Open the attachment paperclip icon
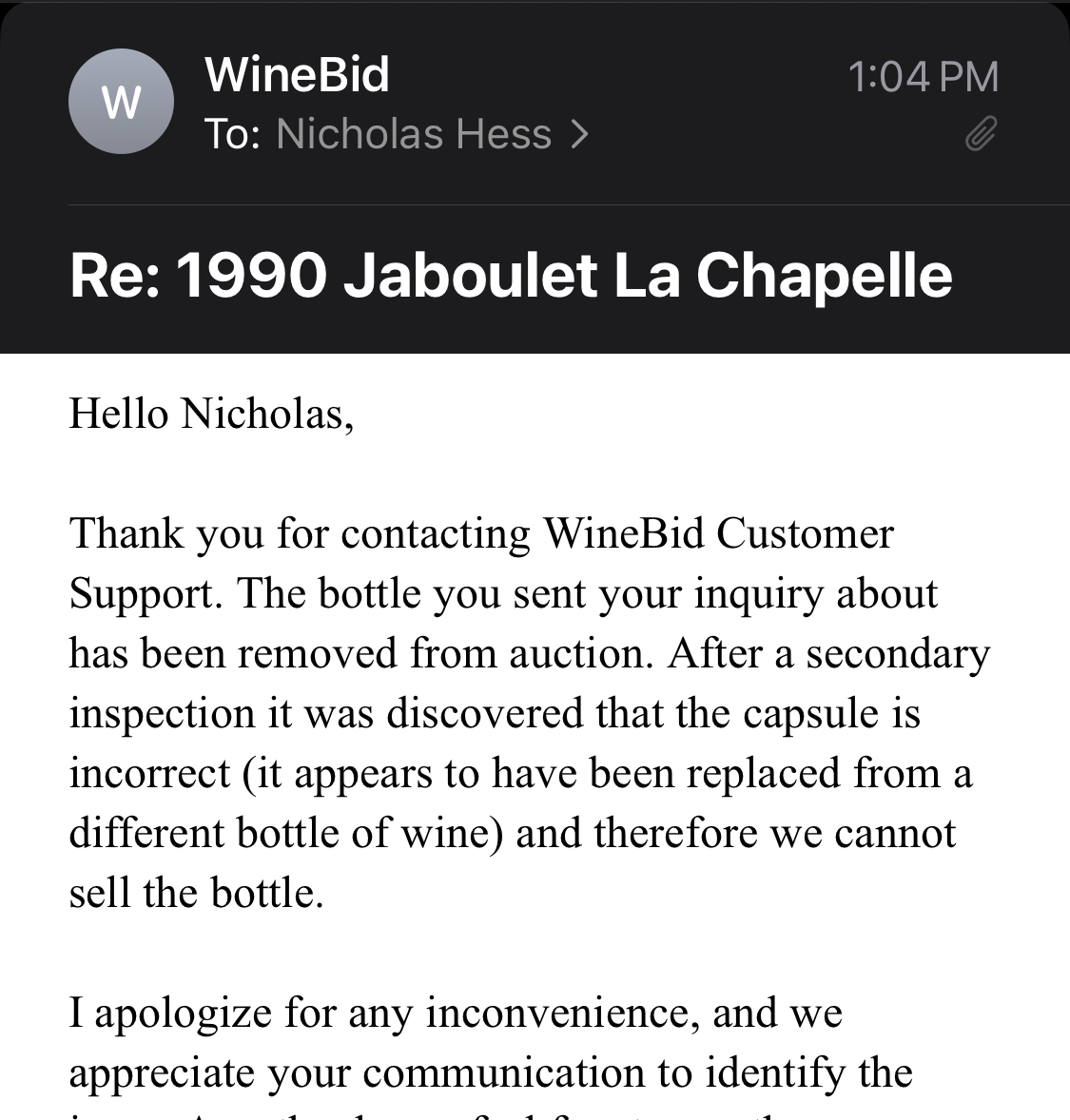 pyautogui.click(x=981, y=135)
